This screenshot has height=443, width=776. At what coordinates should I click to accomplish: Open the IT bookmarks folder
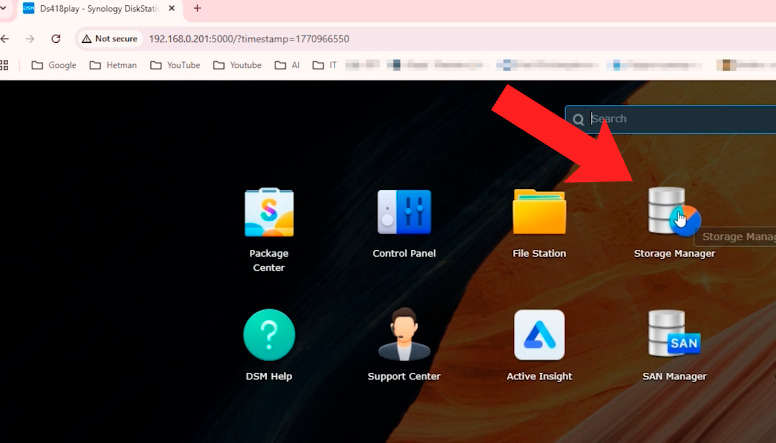point(325,65)
